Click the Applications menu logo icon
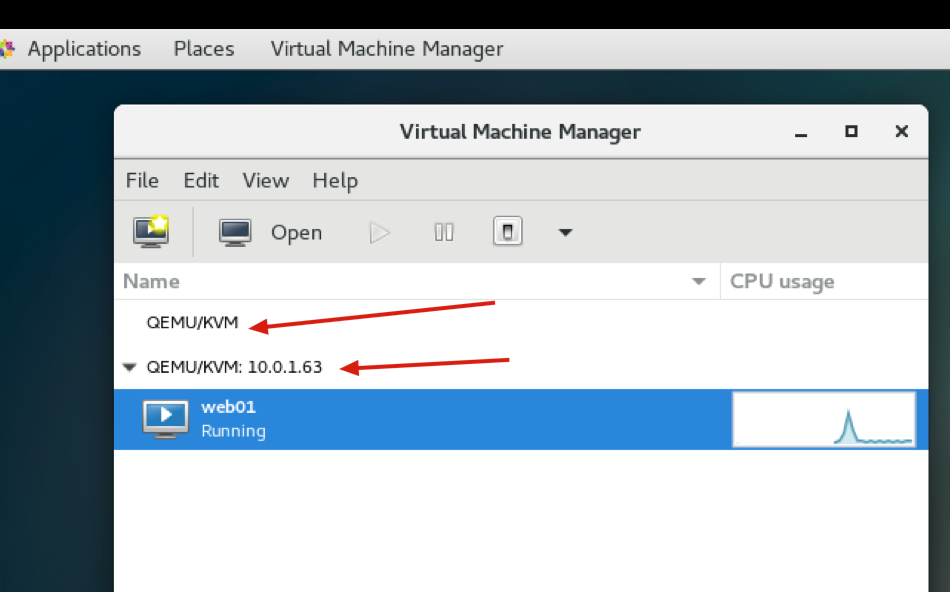950x592 pixels. [7, 48]
